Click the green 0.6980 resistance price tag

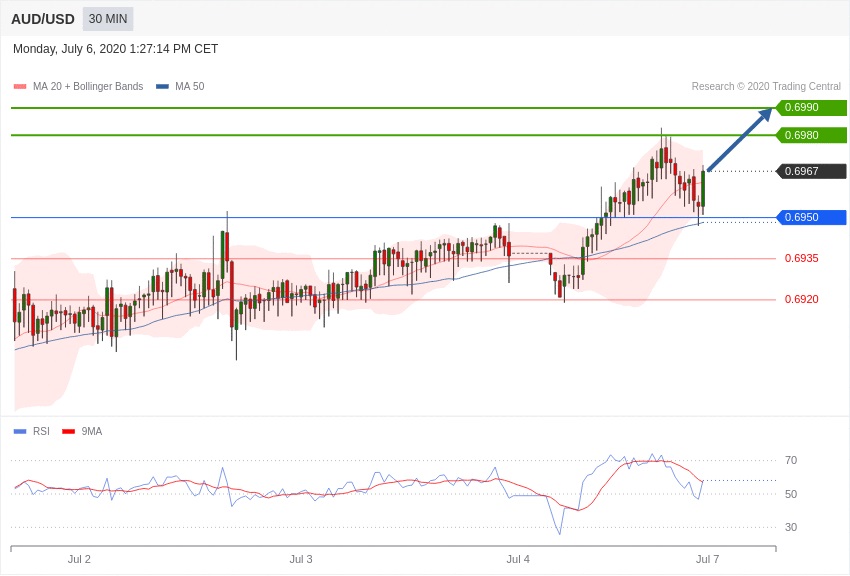tap(811, 135)
